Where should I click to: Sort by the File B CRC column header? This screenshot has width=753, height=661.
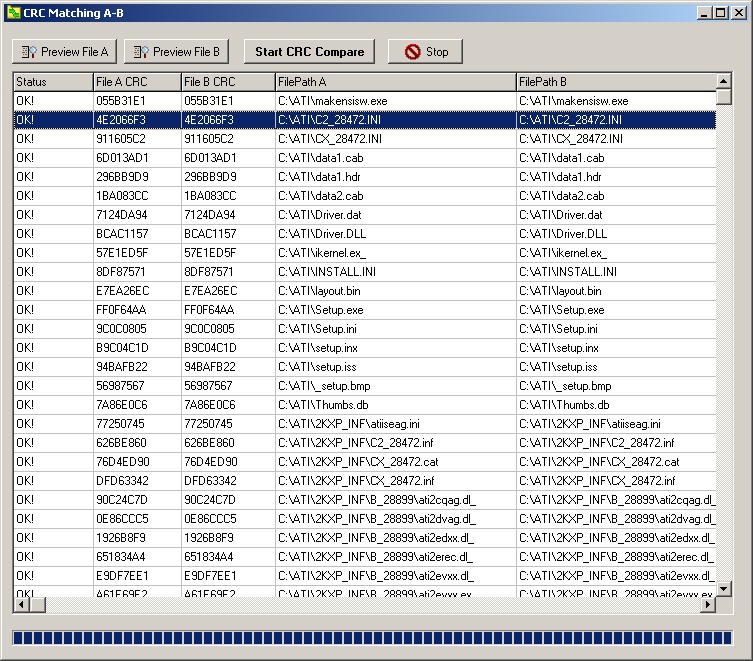click(228, 82)
